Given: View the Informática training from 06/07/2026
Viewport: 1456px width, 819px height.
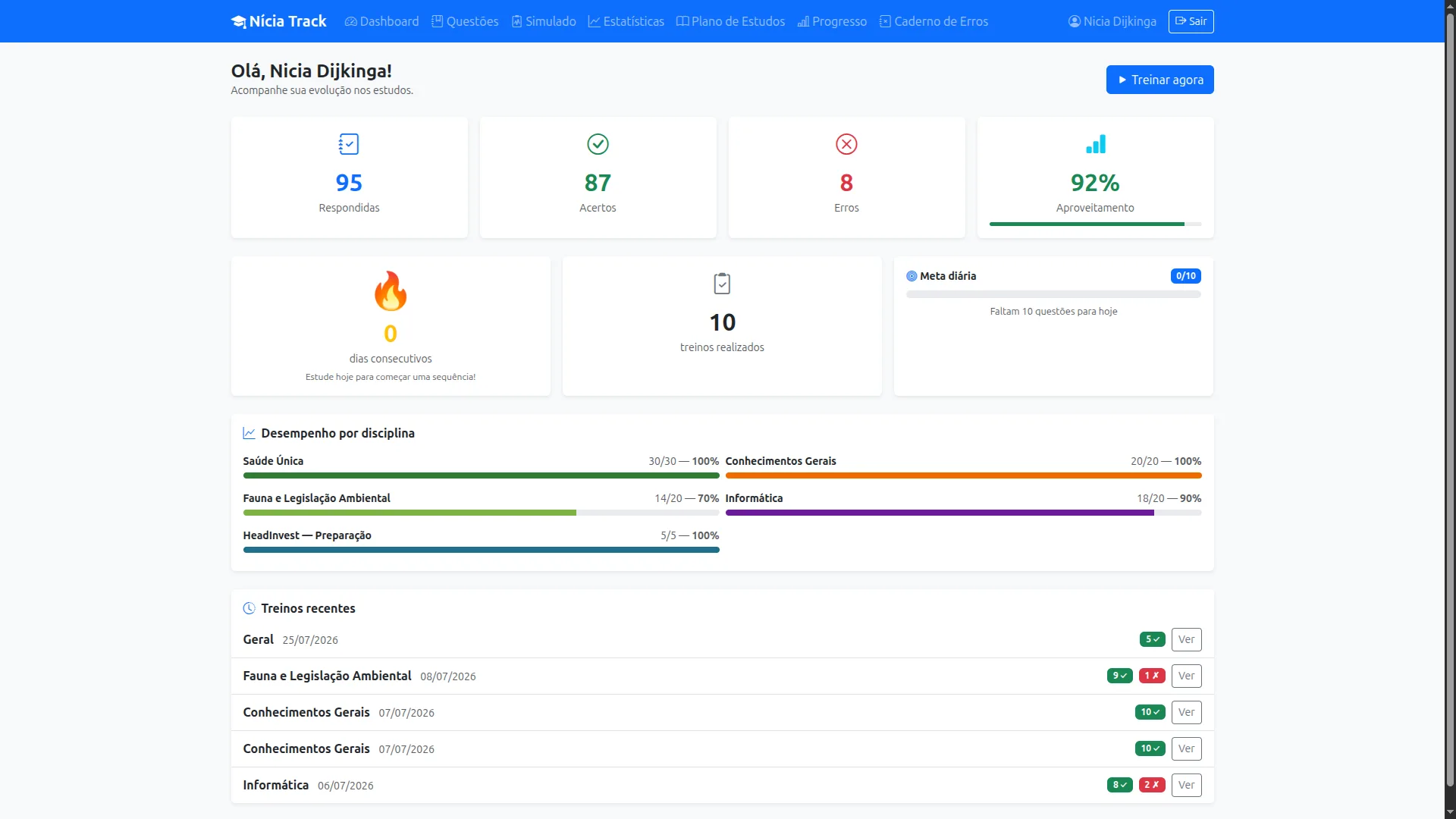Looking at the screenshot, I should (1186, 785).
